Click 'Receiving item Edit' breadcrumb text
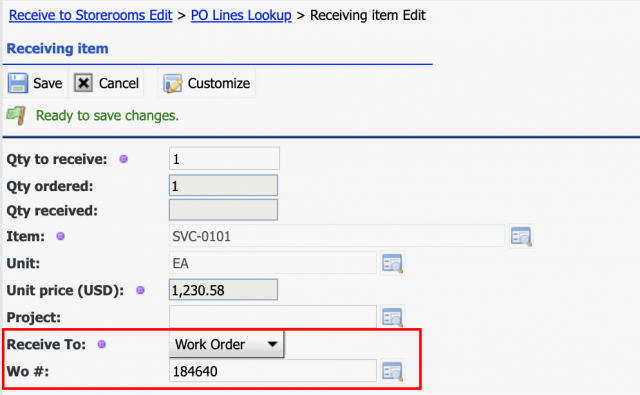 [368, 15]
